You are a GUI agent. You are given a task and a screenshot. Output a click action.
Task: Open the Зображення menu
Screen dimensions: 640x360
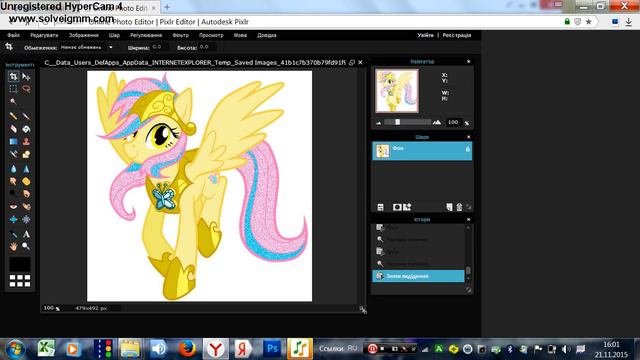click(84, 36)
